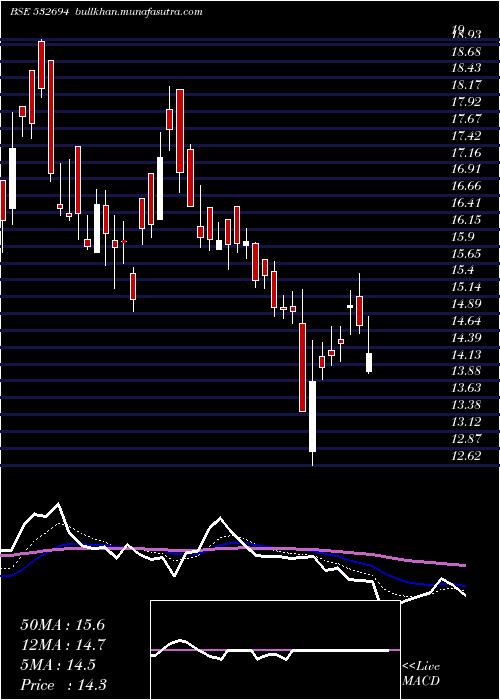Viewport: 500px width, 700px height.
Task: Click the 17.92 price axis label
Action: point(466,102)
